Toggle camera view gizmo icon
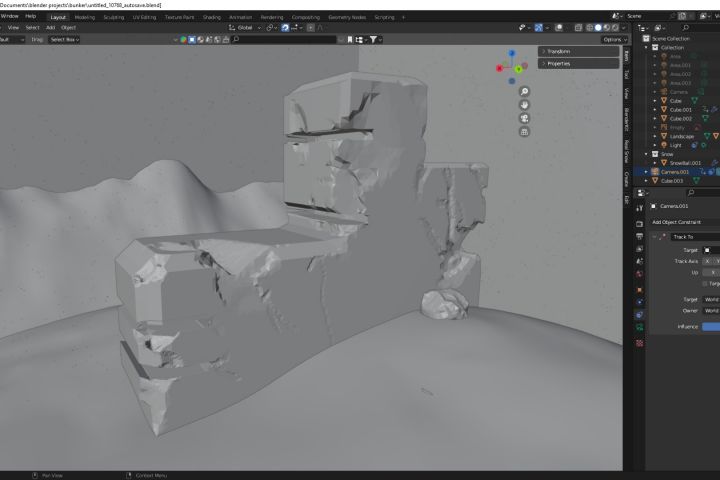720x480 pixels. click(x=524, y=118)
